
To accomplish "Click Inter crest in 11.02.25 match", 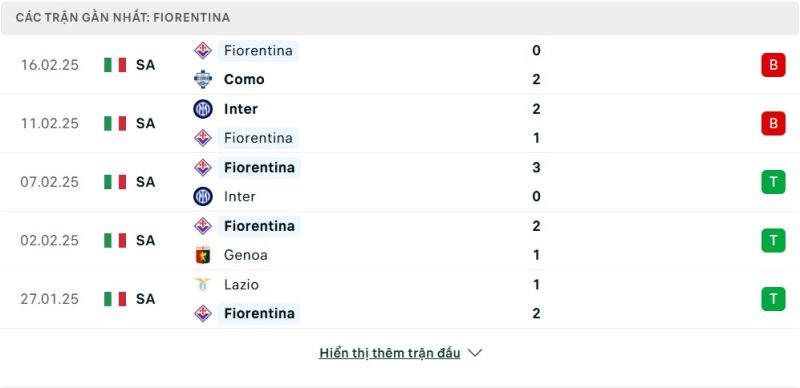I will tap(203, 109).
